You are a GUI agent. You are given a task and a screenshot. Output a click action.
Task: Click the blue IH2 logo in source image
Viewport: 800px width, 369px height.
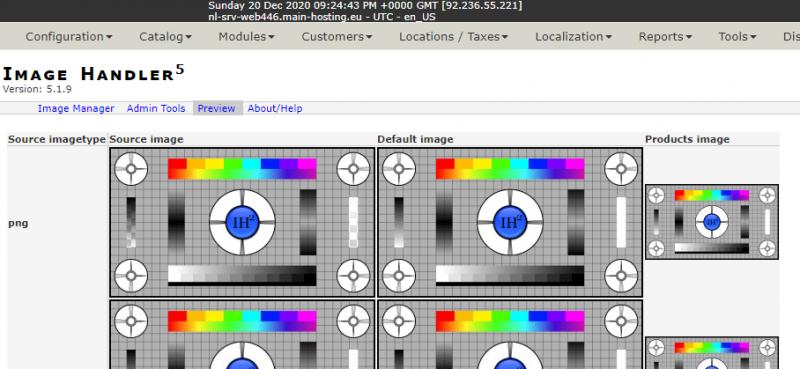(242, 222)
